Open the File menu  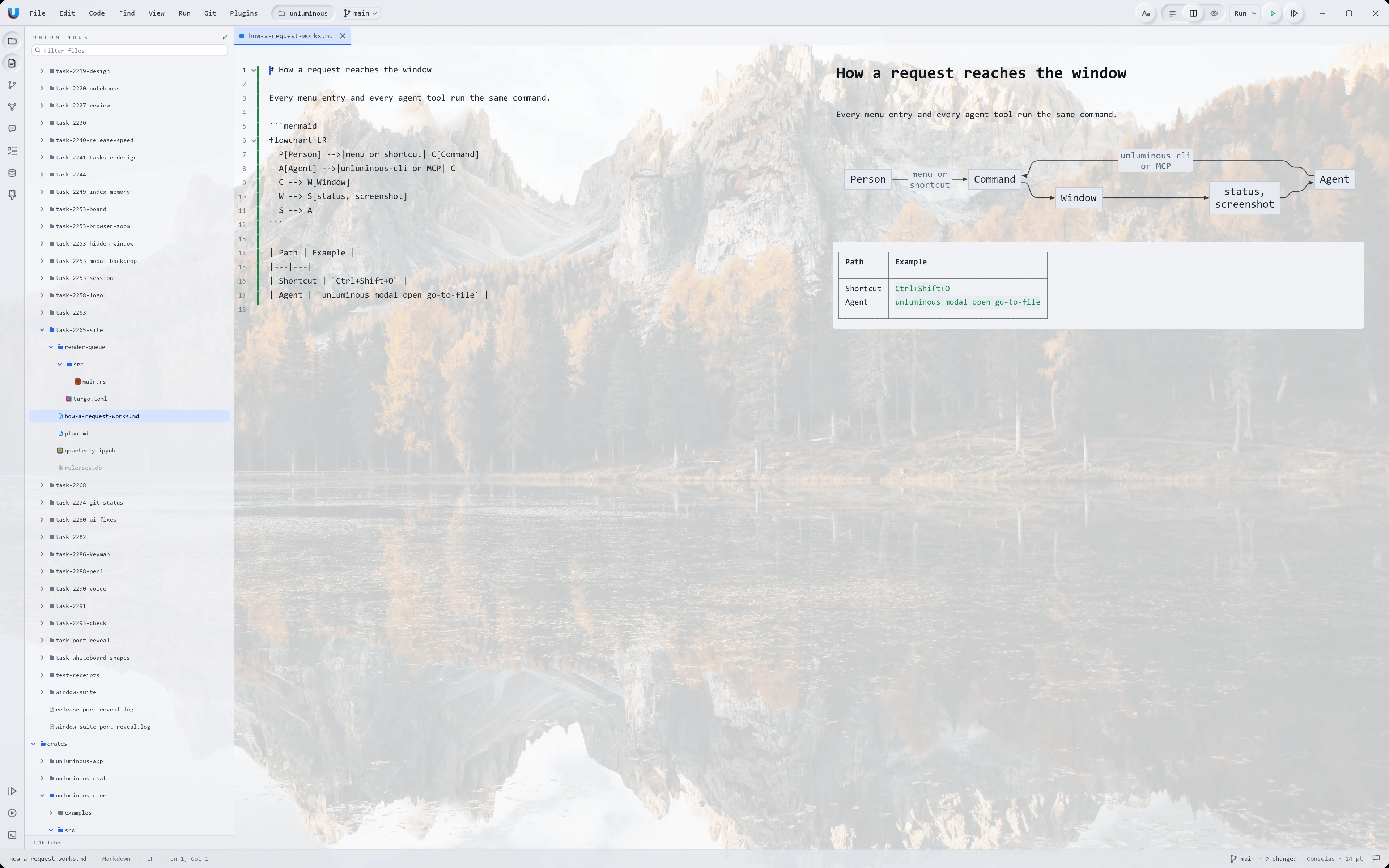(x=37, y=13)
